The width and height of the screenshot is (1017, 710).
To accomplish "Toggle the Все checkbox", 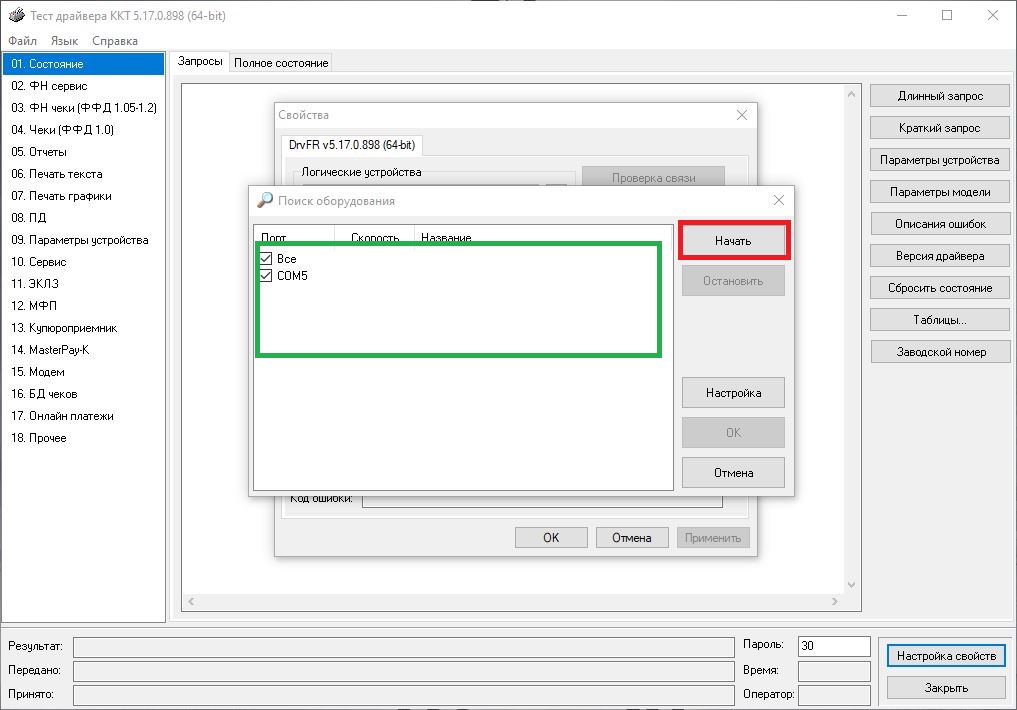I will point(266,259).
